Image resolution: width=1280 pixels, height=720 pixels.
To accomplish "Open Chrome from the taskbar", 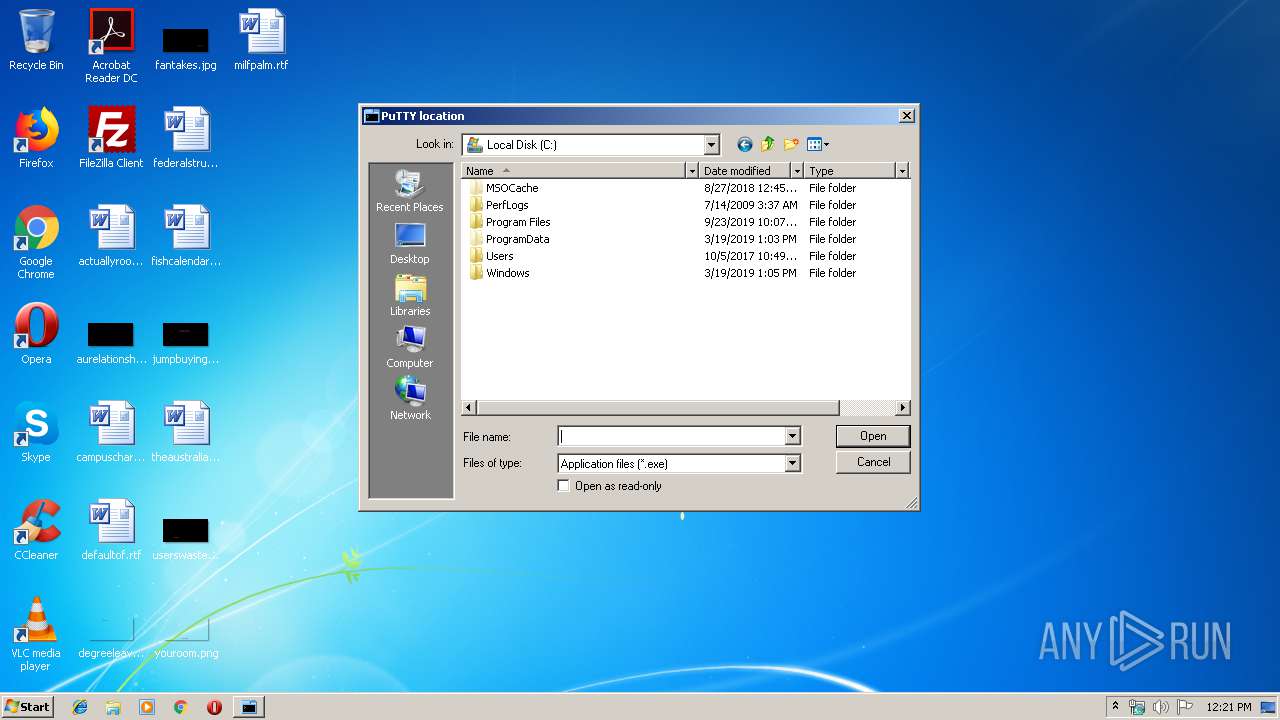I will pyautogui.click(x=180, y=707).
